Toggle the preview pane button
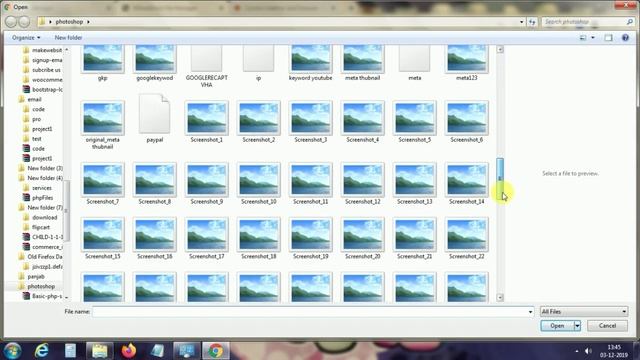The height and width of the screenshot is (360, 640). pos(609,38)
